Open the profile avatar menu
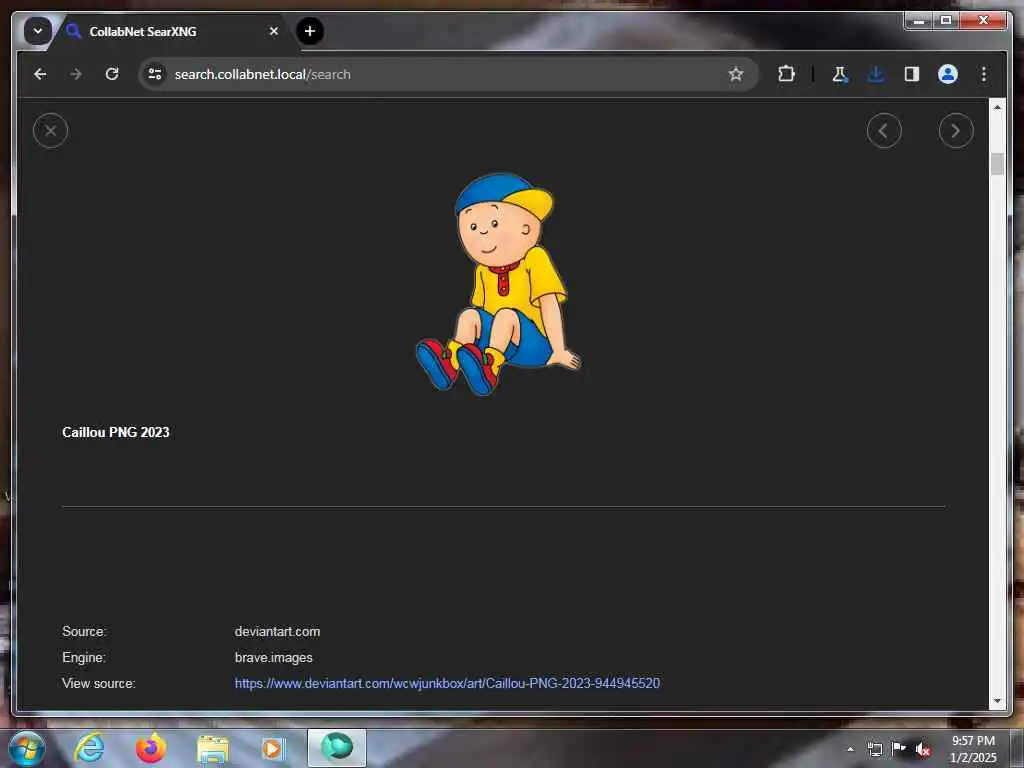Screen dimensions: 1024x768 [948, 74]
